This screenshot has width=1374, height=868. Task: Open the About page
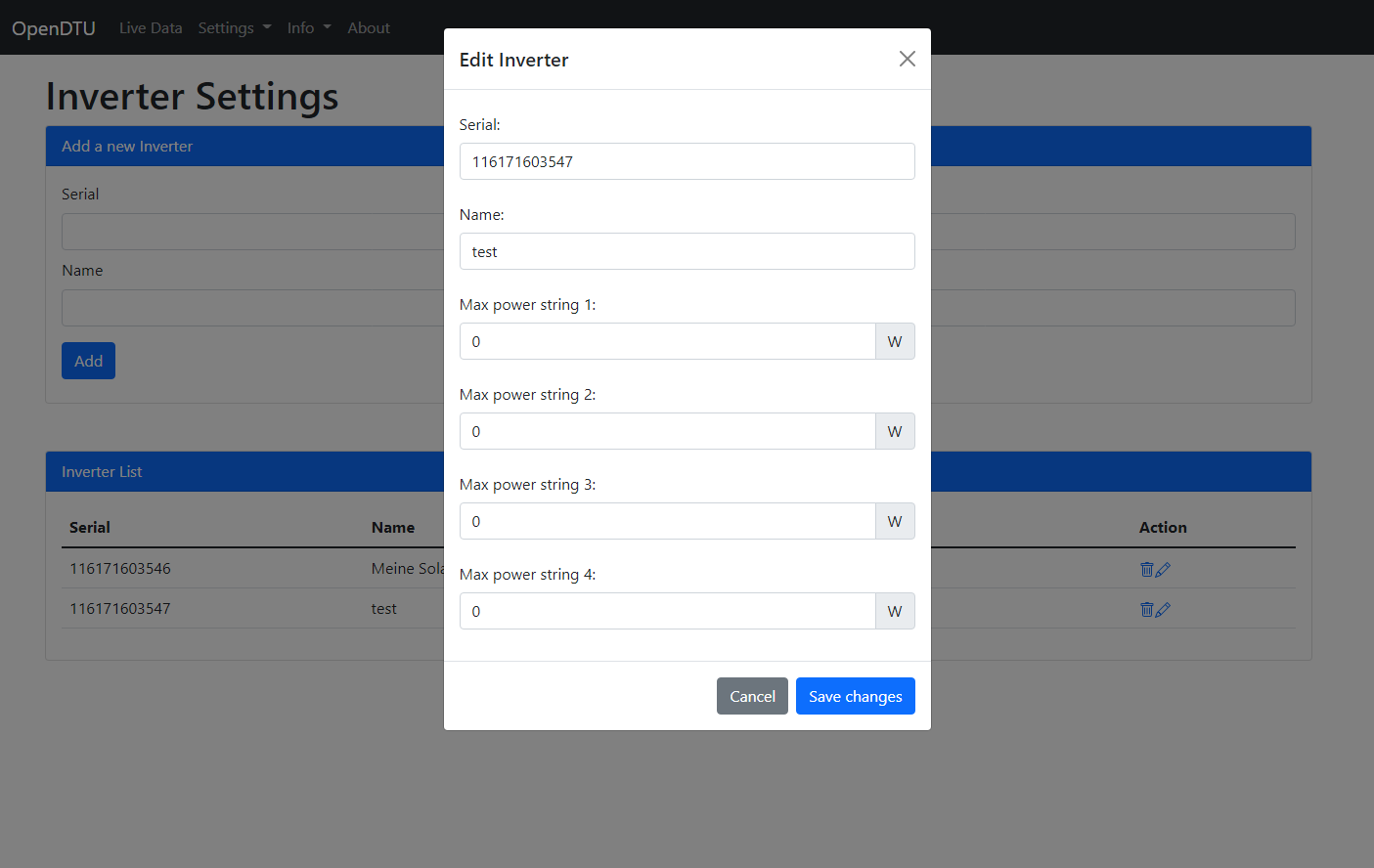pos(368,27)
